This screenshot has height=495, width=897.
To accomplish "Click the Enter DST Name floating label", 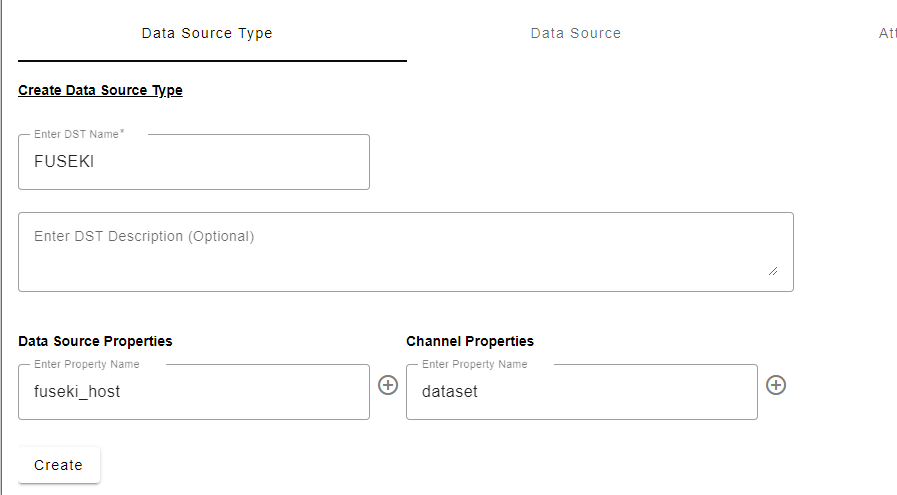I will pyautogui.click(x=78, y=134).
